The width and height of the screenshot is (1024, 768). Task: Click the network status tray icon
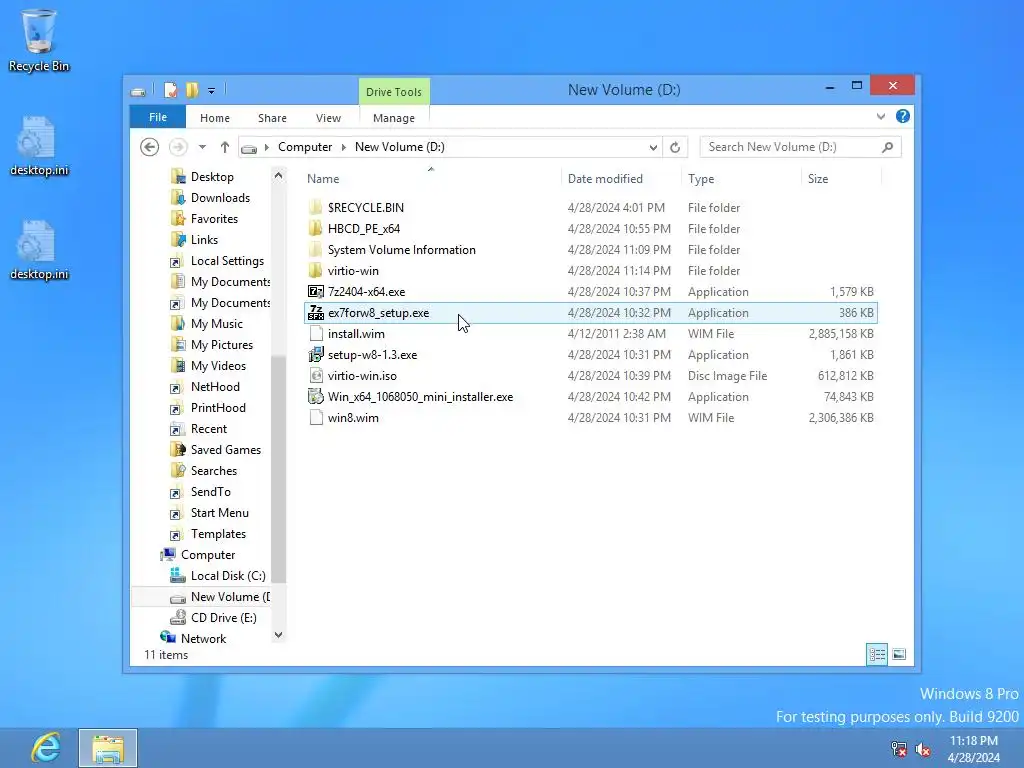(x=899, y=749)
